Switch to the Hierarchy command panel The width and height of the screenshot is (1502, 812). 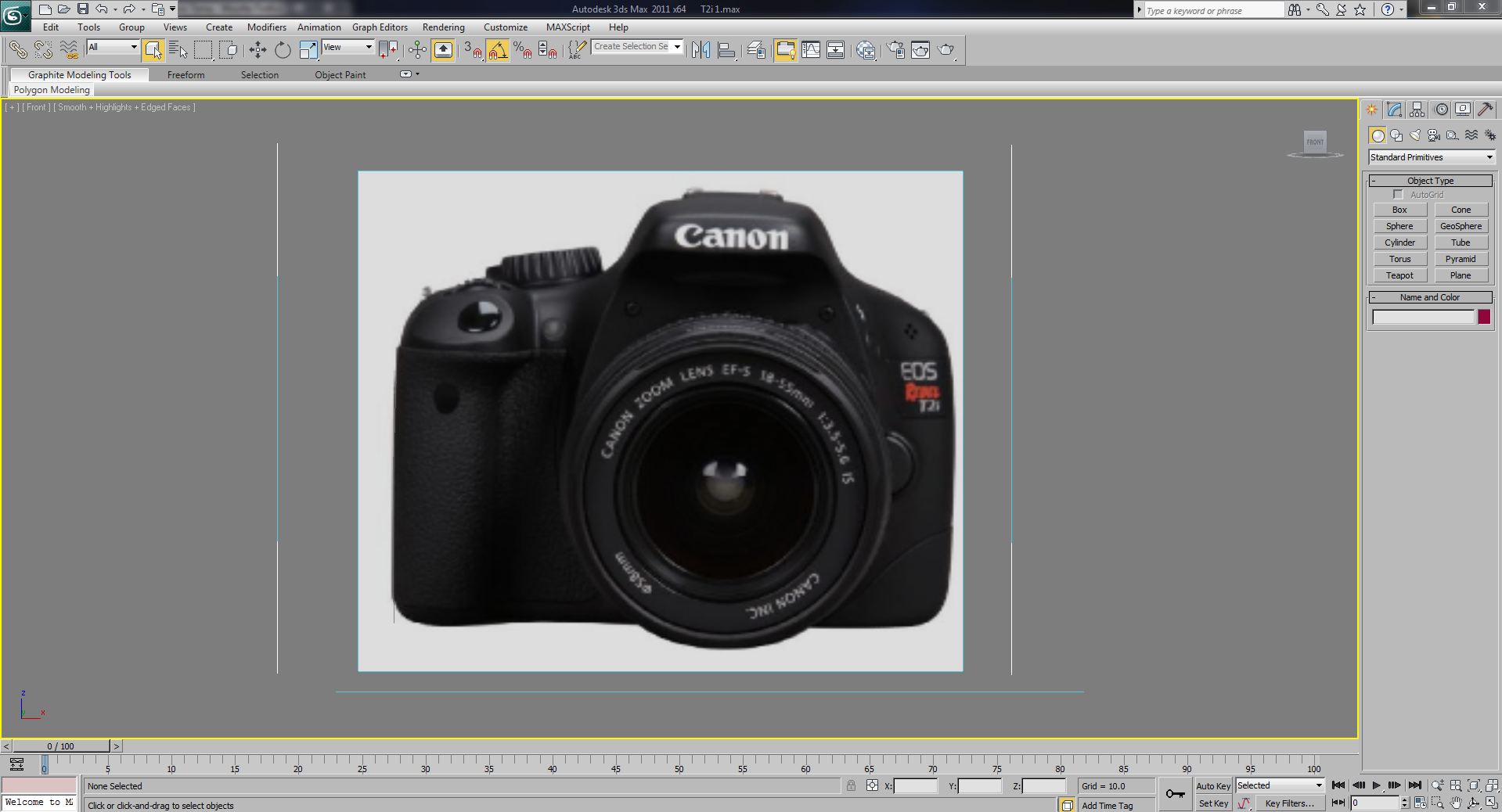click(x=1417, y=110)
